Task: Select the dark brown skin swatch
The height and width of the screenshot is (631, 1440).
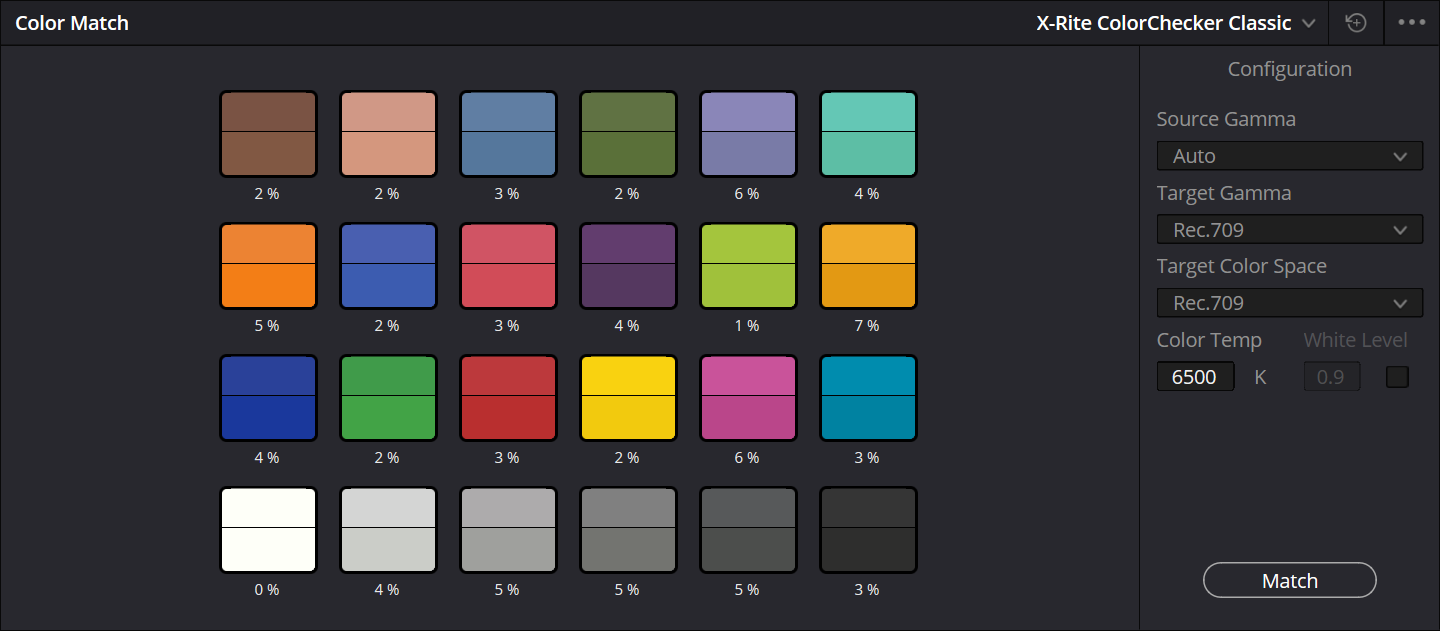Action: 268,134
